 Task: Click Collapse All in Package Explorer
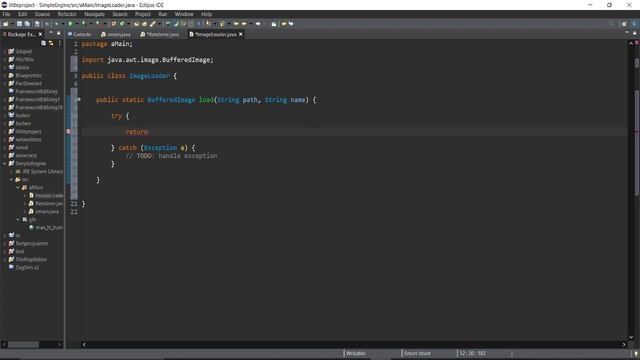pos(43,43)
